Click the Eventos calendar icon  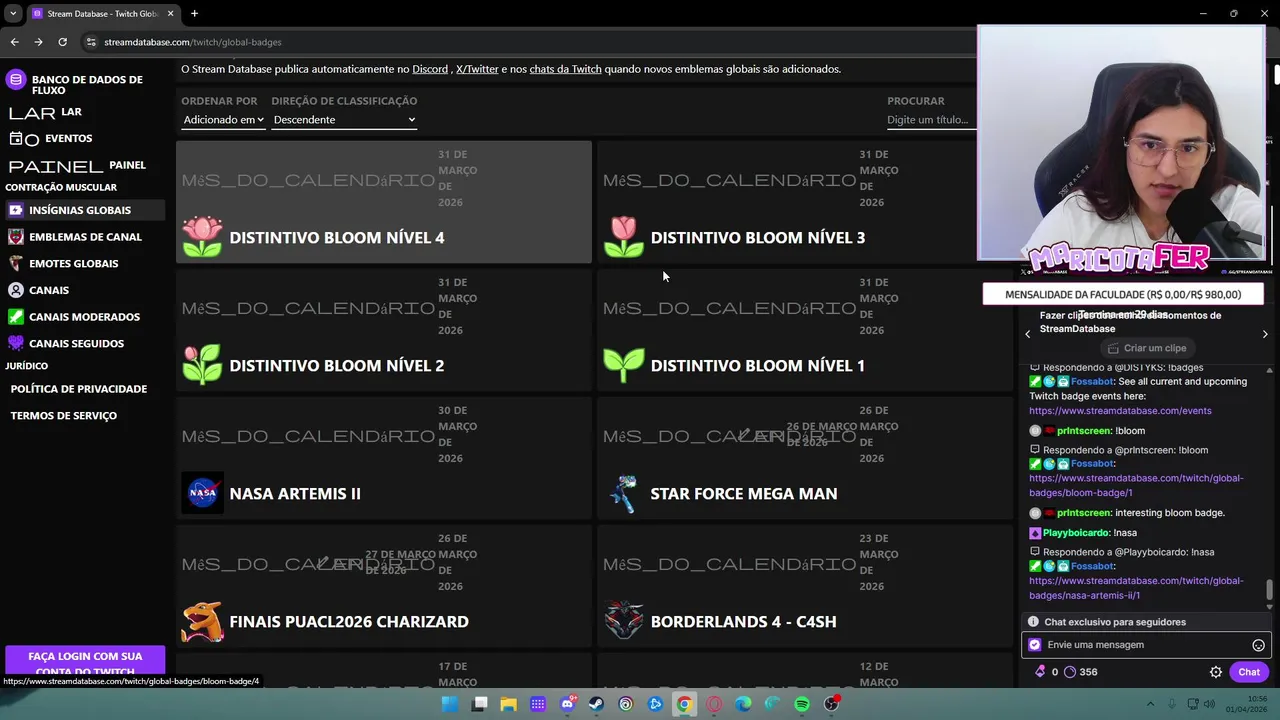coord(16,138)
